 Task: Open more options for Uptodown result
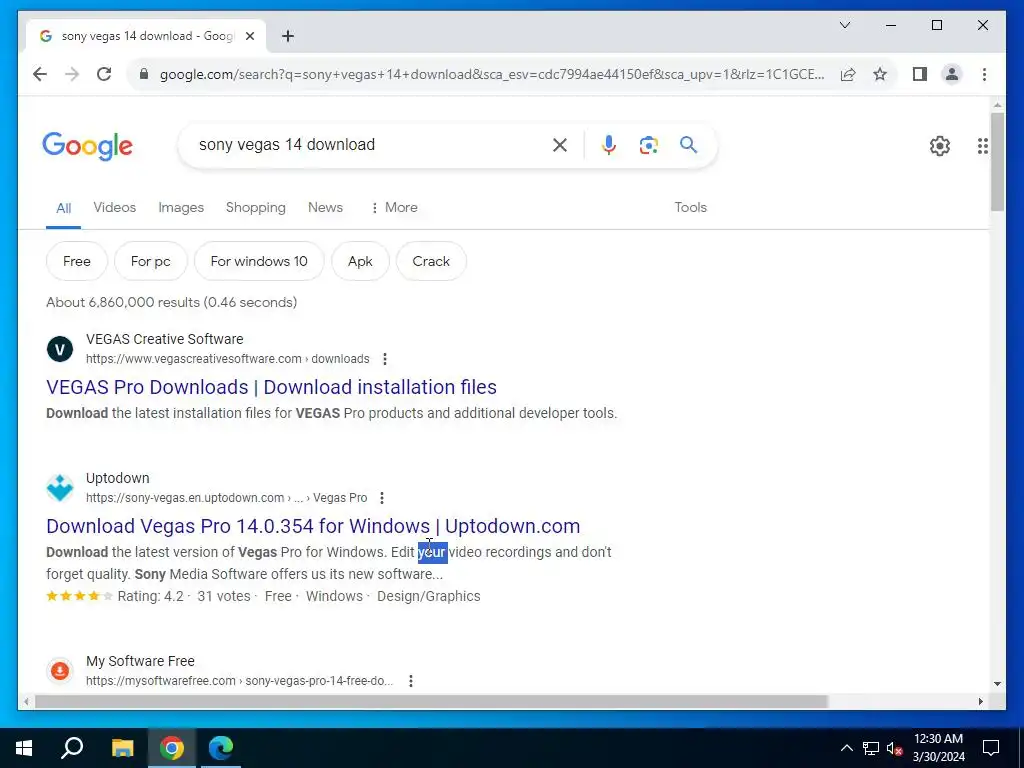coord(382,498)
